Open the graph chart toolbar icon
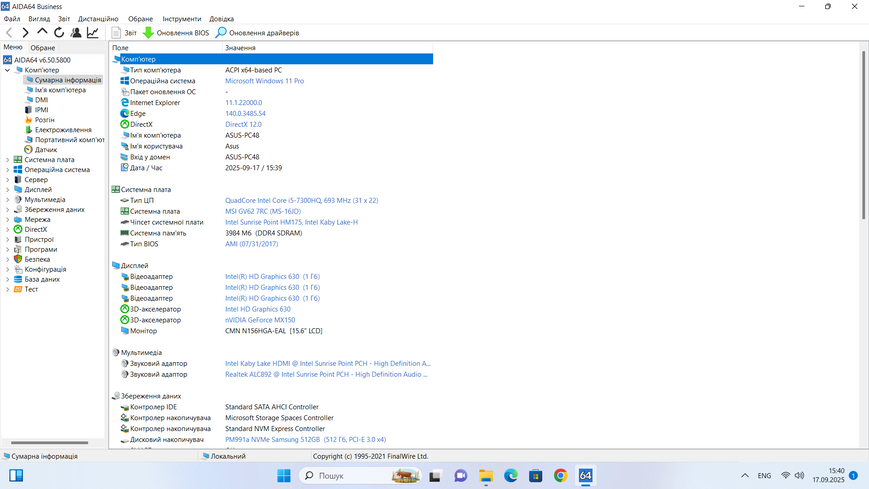The width and height of the screenshot is (869, 489). [93, 33]
